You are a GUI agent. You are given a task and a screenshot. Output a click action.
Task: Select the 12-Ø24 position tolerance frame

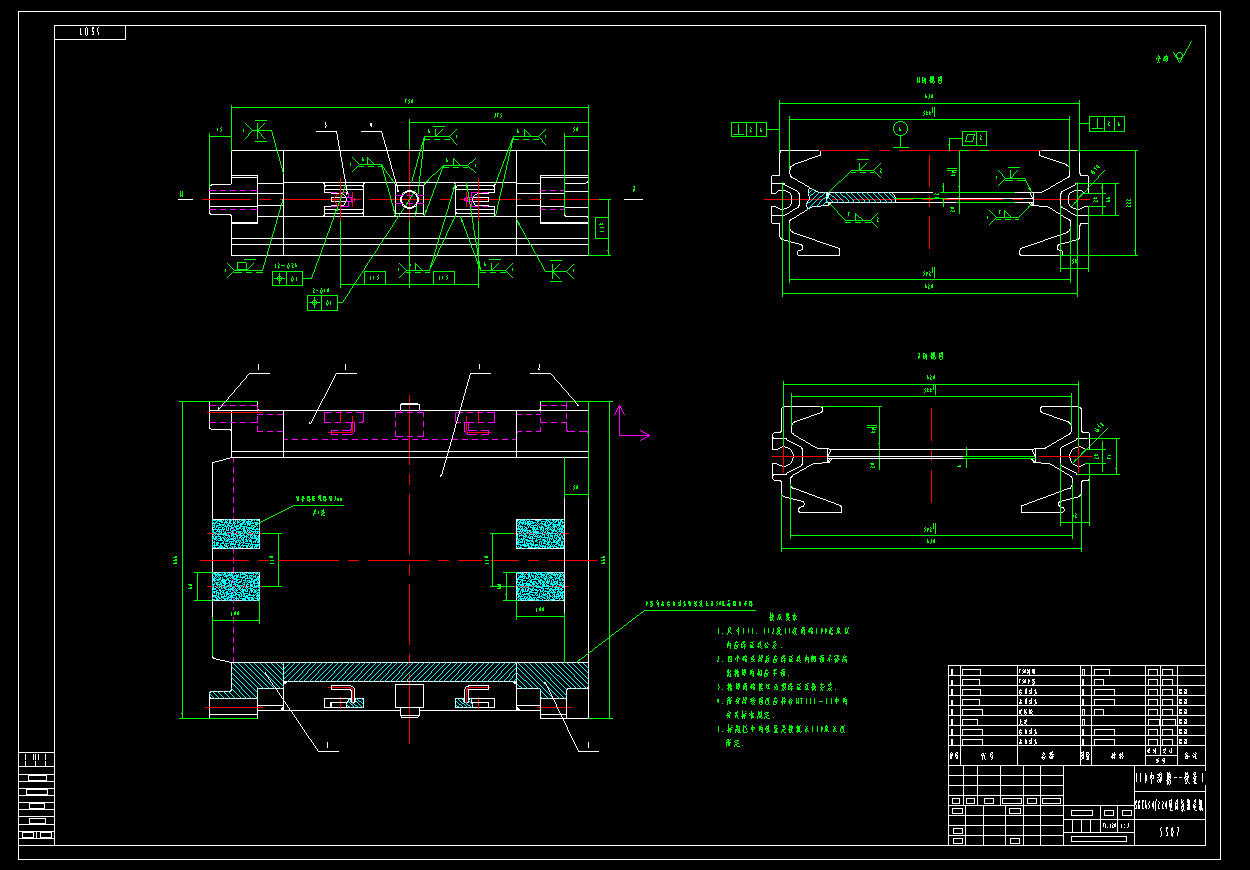(x=288, y=278)
